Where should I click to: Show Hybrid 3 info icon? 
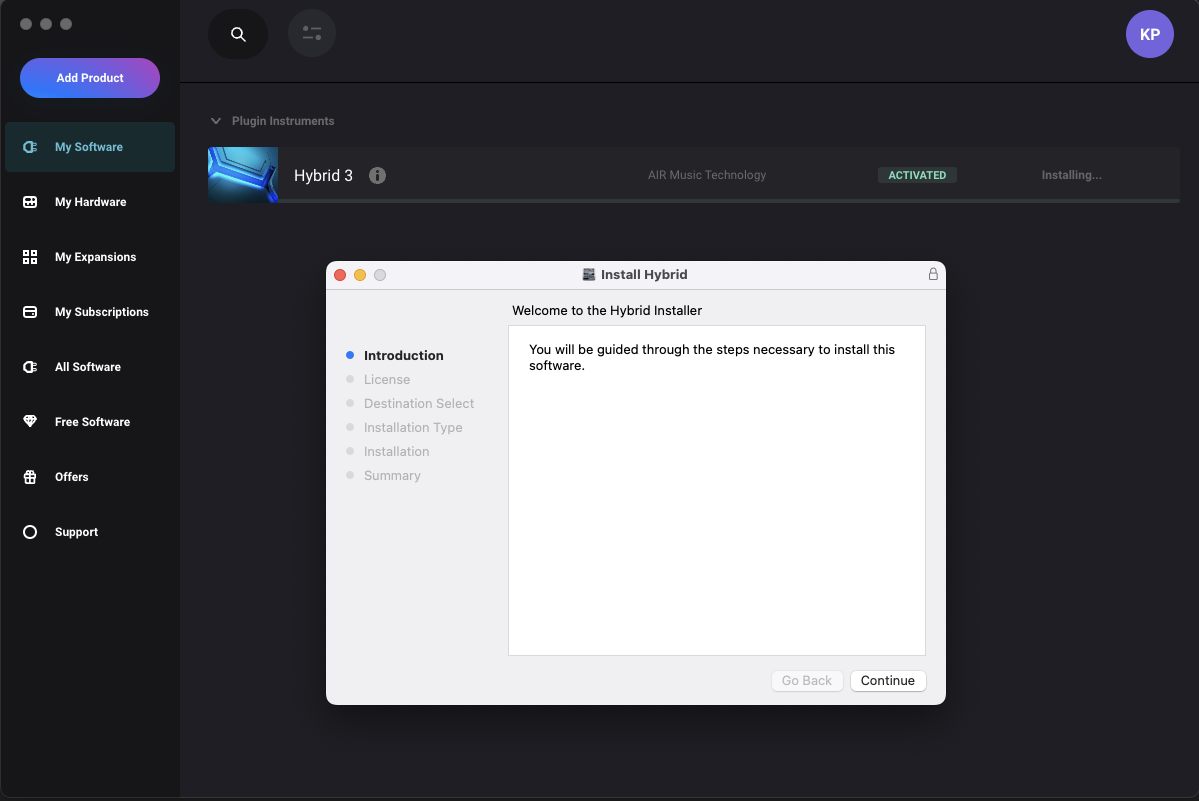pos(377,175)
